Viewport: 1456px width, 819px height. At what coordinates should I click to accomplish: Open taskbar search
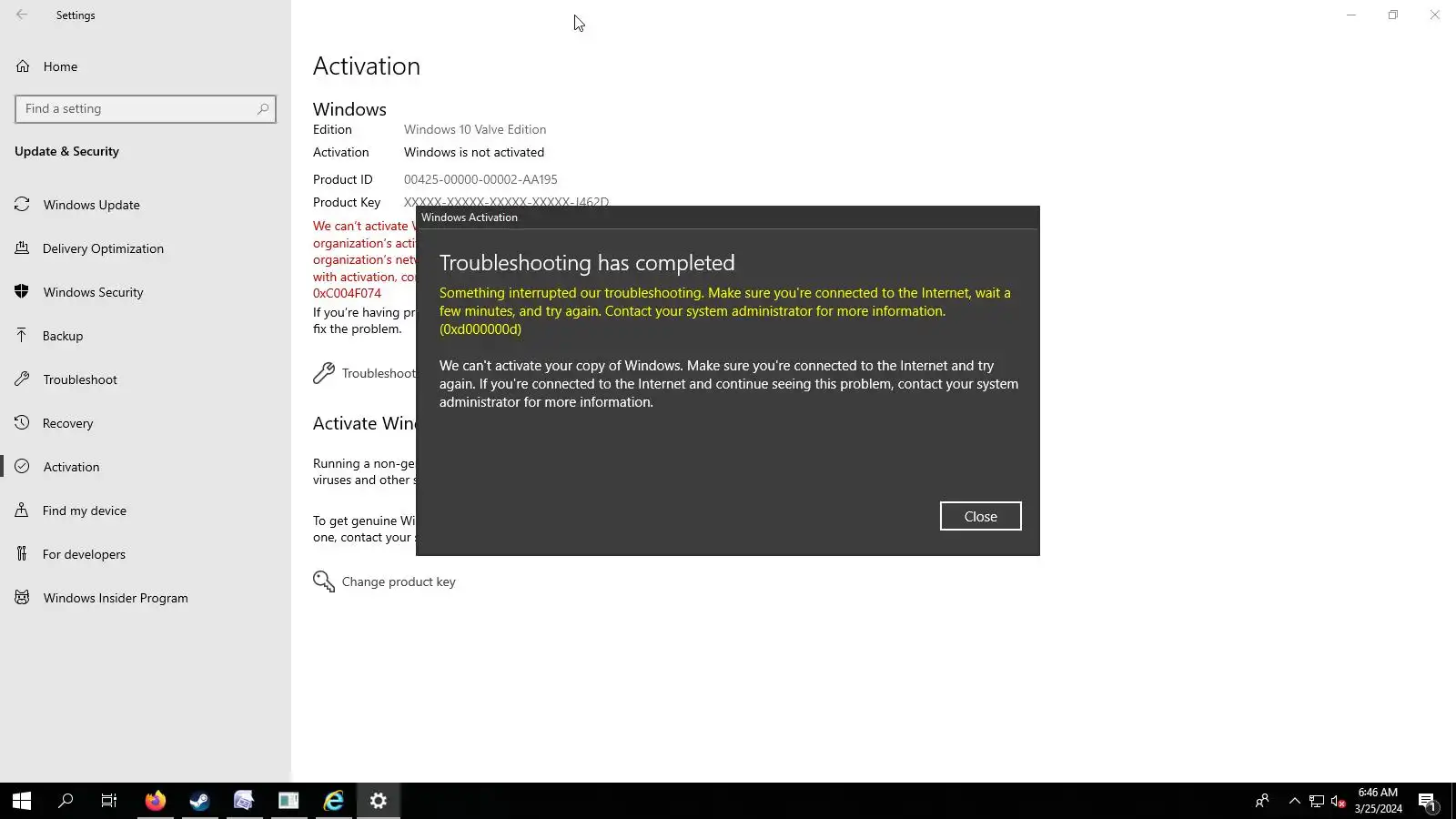click(x=66, y=801)
